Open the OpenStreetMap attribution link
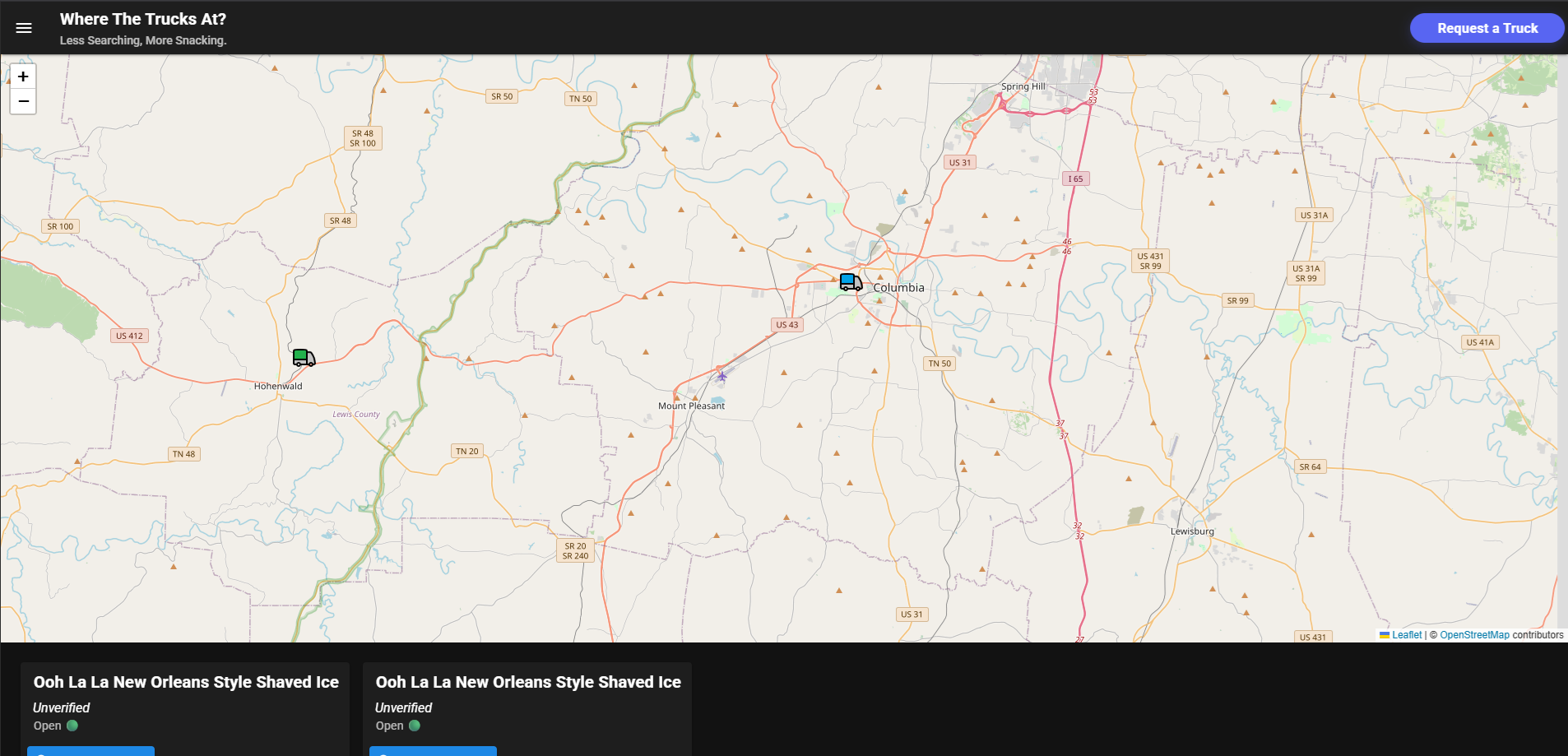This screenshot has width=1568, height=756. click(x=1474, y=635)
